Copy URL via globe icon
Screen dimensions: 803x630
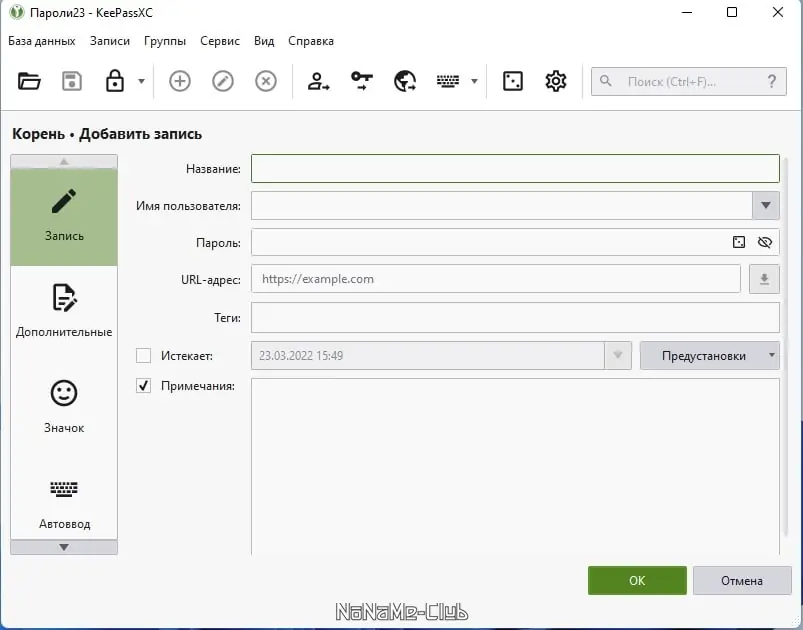click(x=405, y=81)
